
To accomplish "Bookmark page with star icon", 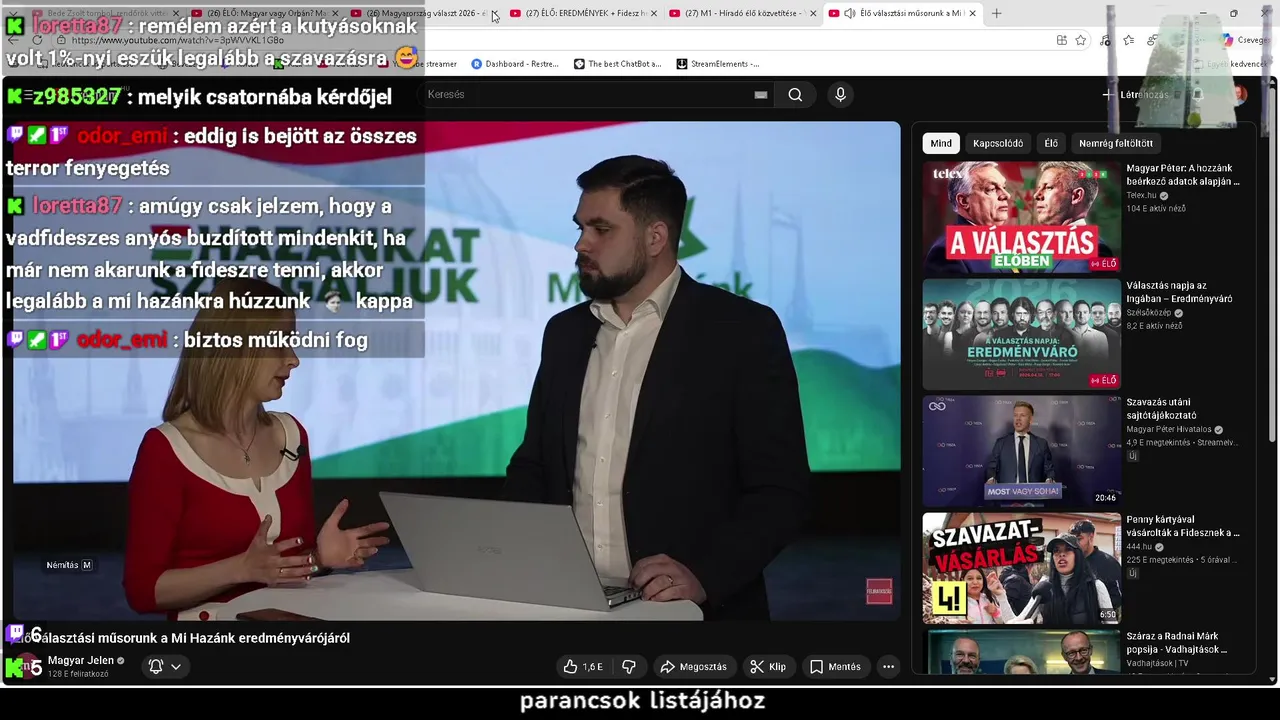I will pyautogui.click(x=1081, y=40).
